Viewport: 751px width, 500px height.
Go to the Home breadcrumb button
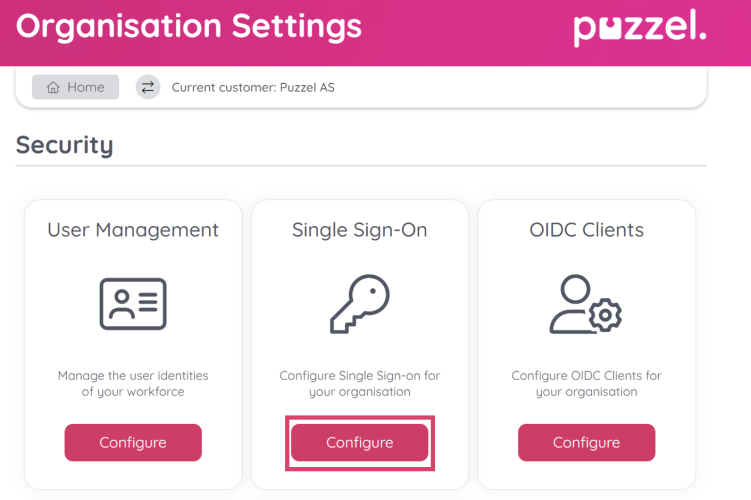75,87
